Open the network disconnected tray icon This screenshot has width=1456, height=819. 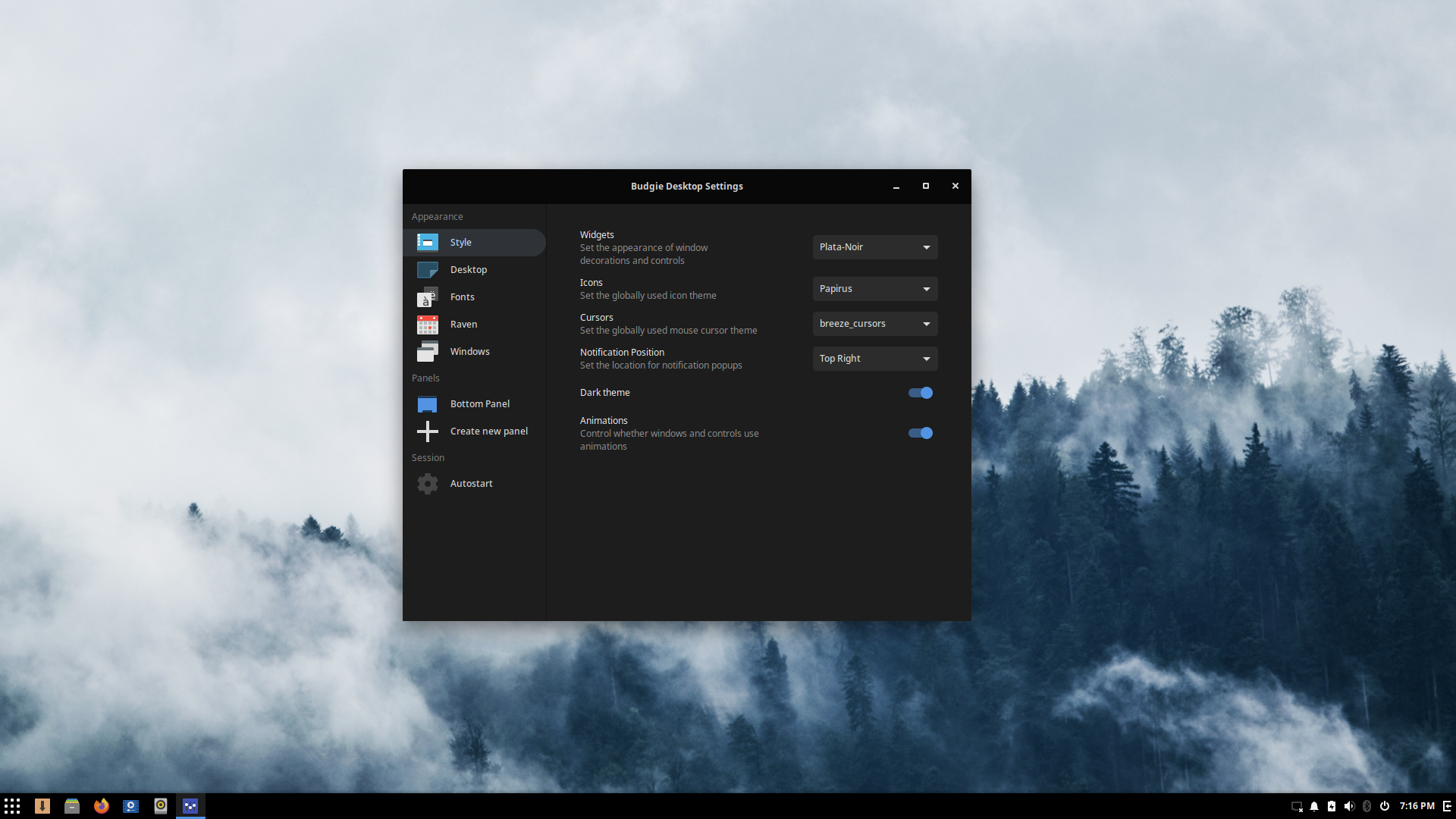pos(1297,806)
